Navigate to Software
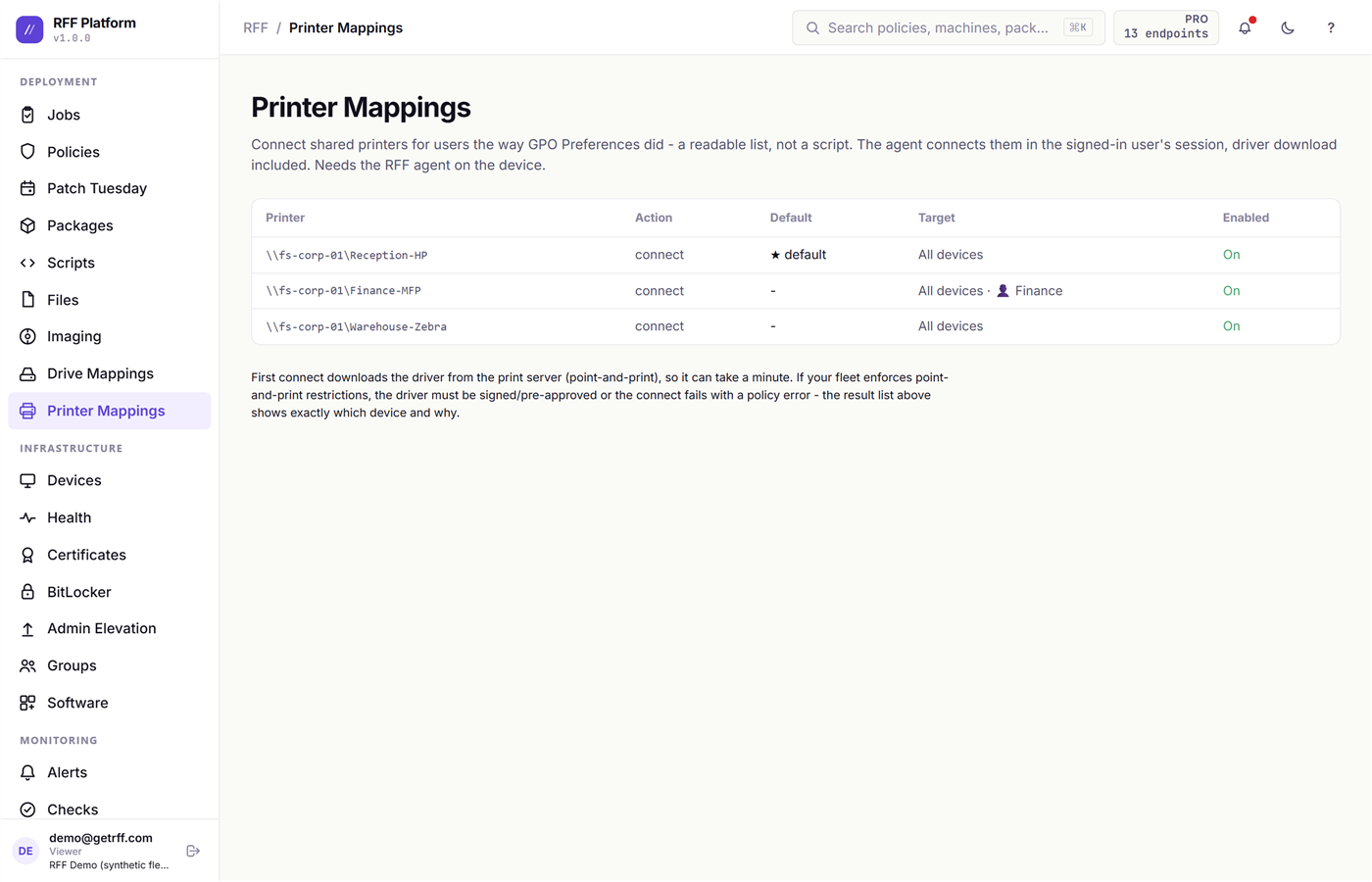The width and height of the screenshot is (1372, 882). (x=109, y=703)
